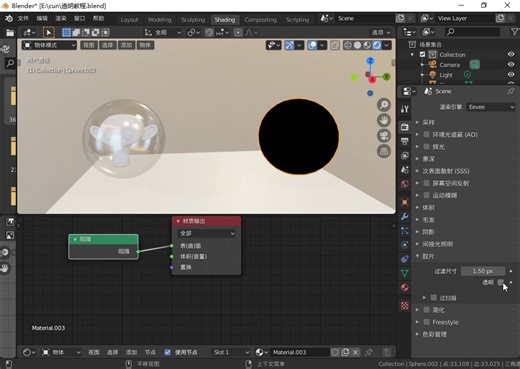Toggle 透明 film transparent checkbox
Screen dimensions: 520x369
501,282
